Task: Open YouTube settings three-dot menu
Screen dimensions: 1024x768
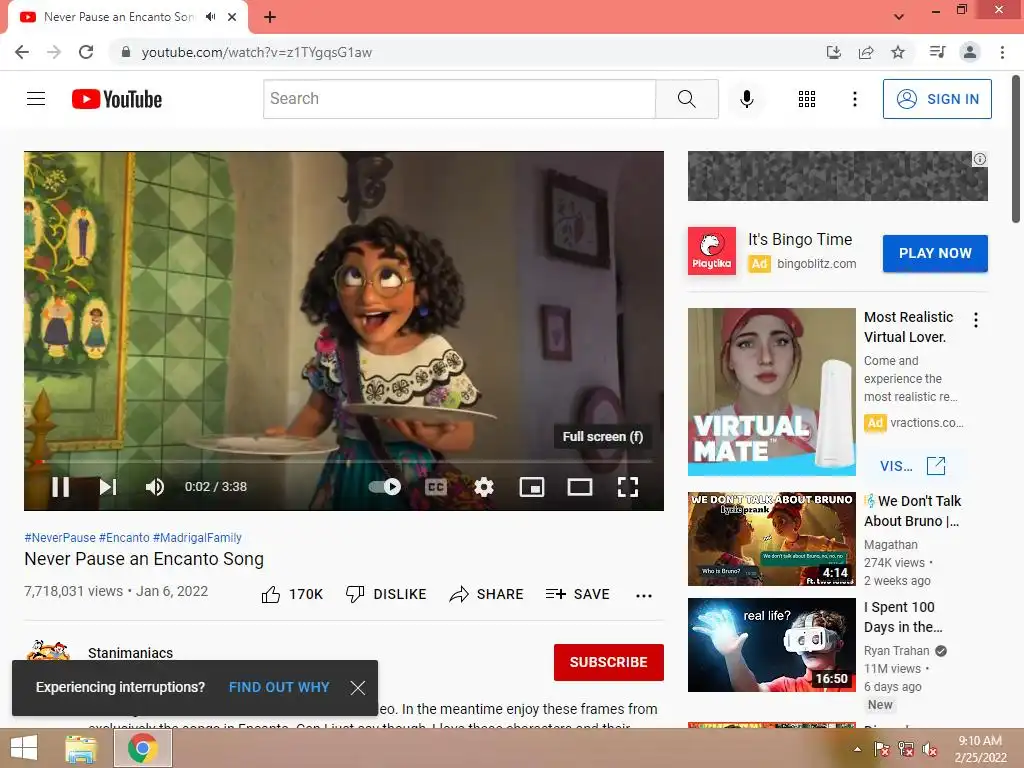Action: click(854, 99)
